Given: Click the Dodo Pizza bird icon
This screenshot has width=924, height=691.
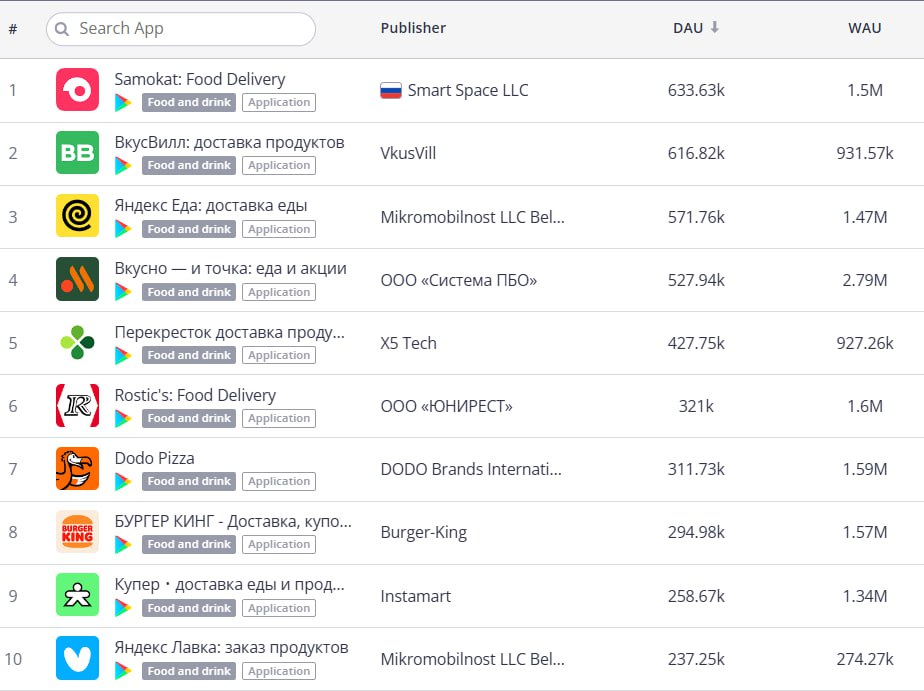Looking at the screenshot, I should (x=77, y=468).
